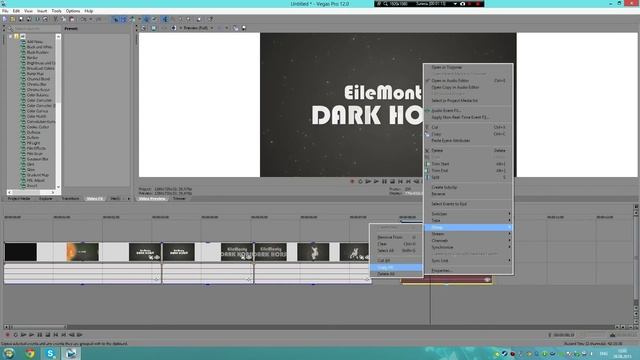Choose Split in the context menu
The image size is (640, 360).
[468, 177]
